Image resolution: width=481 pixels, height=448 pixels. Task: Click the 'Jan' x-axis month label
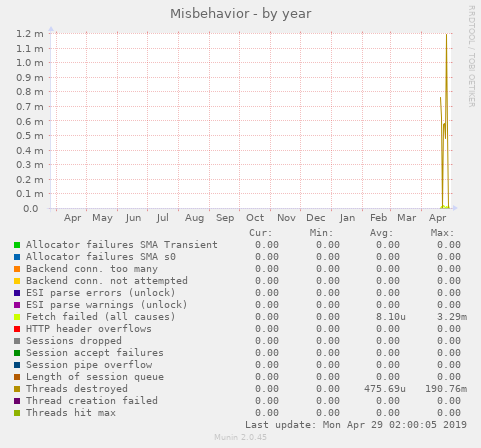pyautogui.click(x=347, y=218)
